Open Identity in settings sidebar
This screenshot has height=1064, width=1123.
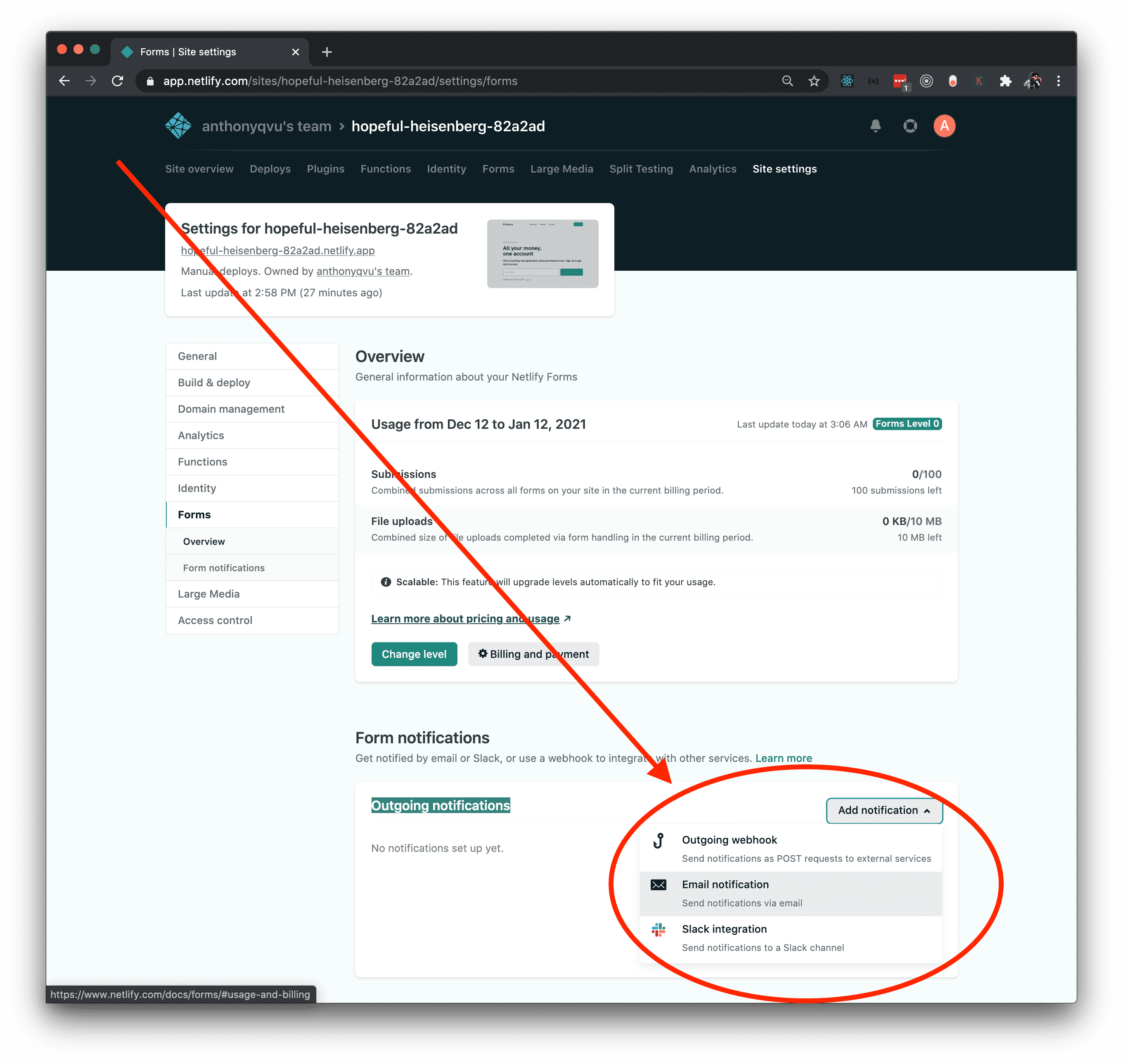click(x=252, y=488)
